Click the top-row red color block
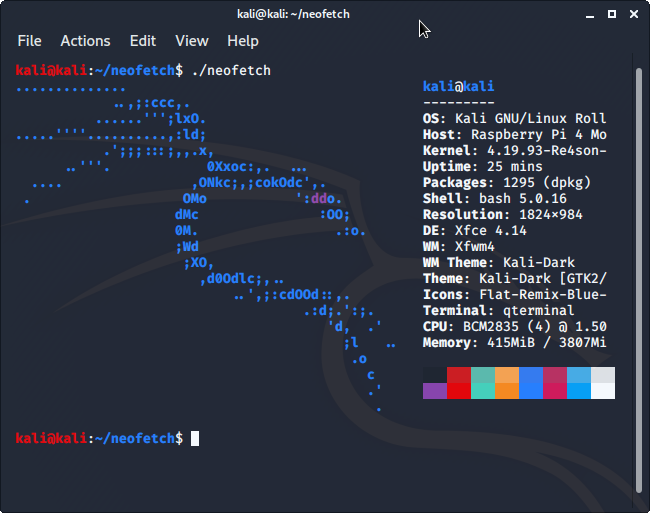Screen dimensions: 650x513 459,375
